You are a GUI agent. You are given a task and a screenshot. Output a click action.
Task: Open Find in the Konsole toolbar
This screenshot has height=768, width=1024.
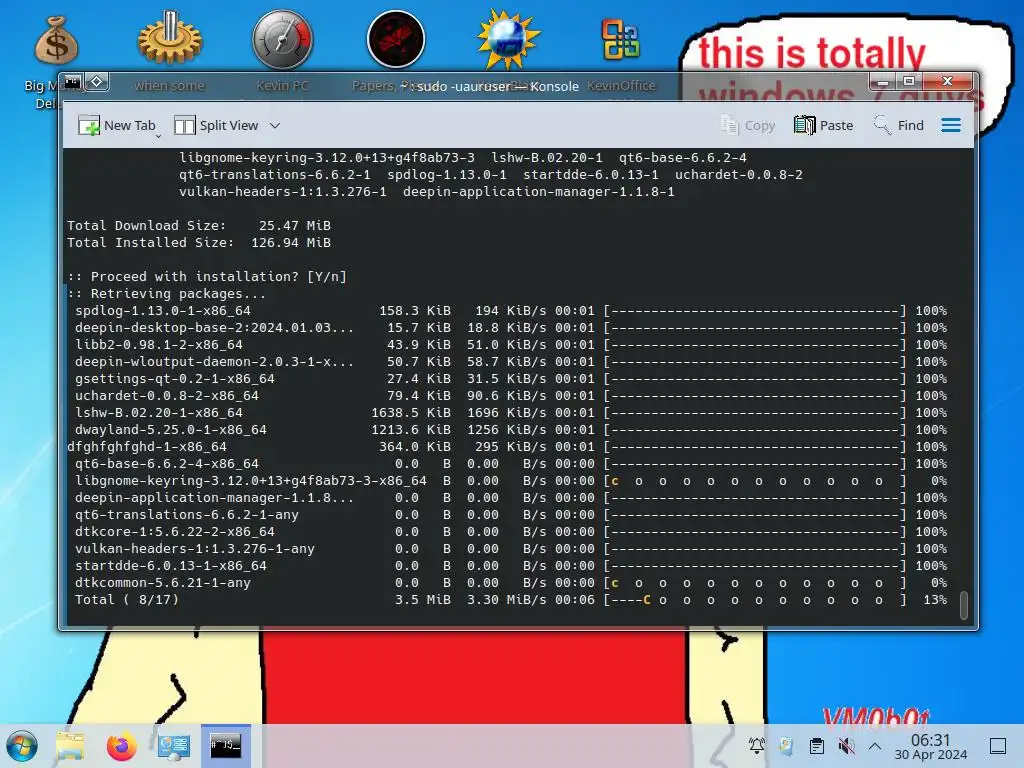point(899,125)
